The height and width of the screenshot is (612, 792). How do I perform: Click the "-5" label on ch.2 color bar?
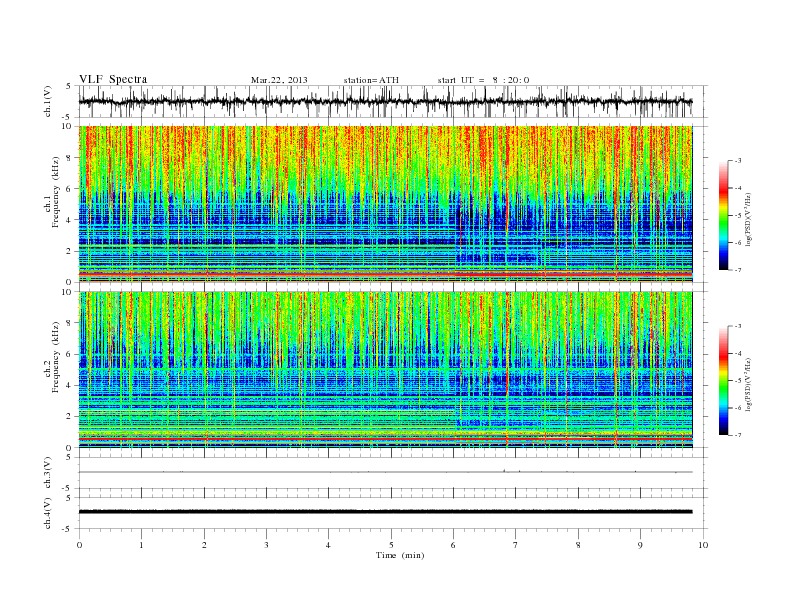pyautogui.click(x=738, y=381)
